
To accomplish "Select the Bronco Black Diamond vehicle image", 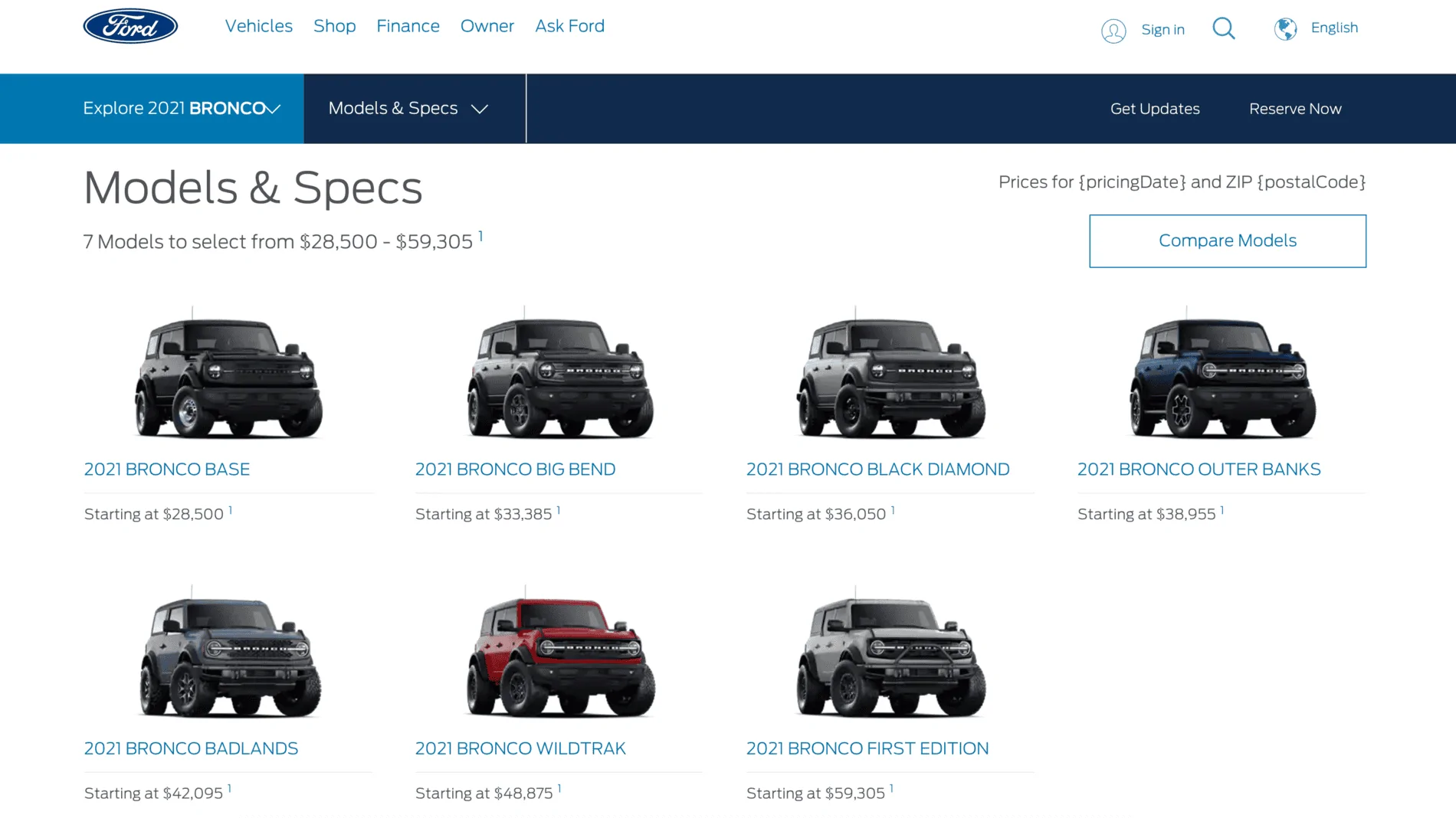I will pos(891,374).
